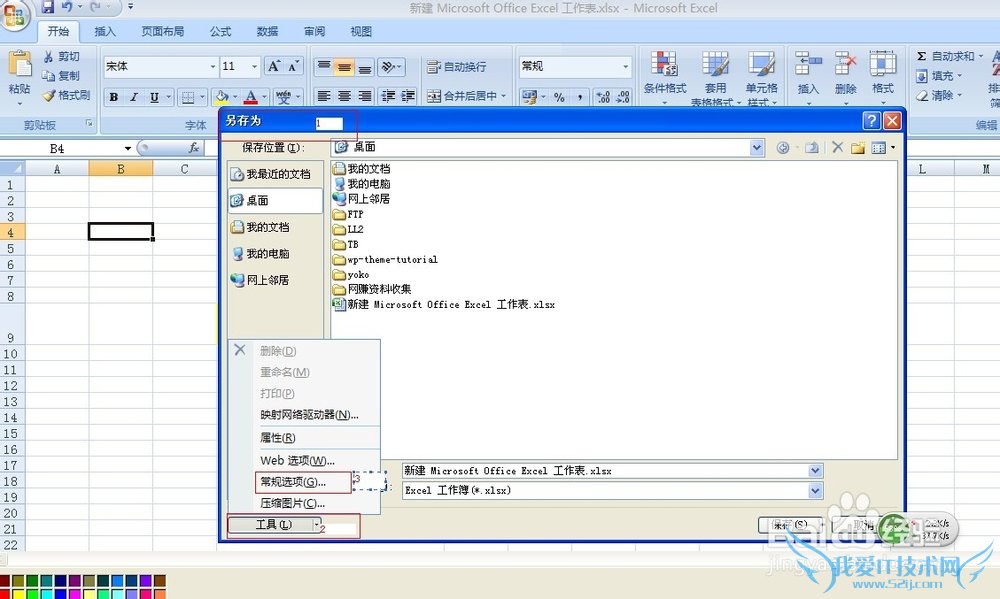1000x599 pixels.
Task: Click the file name input field
Action: click(606, 471)
